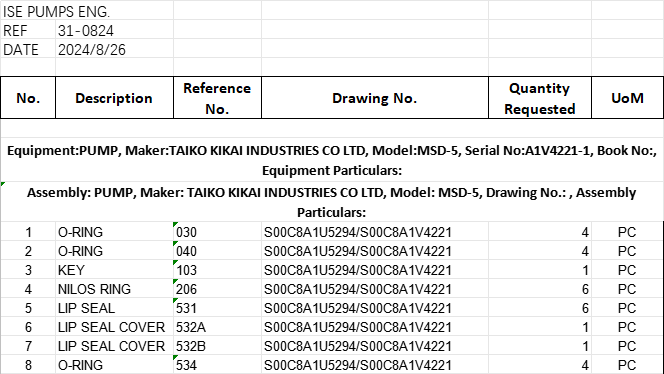The image size is (664, 374).
Task: Select LIP SEAL COVER in row 6
Action: point(114,327)
